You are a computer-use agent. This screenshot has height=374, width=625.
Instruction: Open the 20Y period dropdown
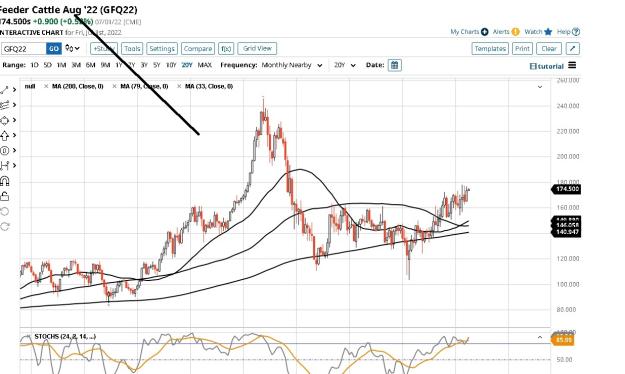[345, 65]
